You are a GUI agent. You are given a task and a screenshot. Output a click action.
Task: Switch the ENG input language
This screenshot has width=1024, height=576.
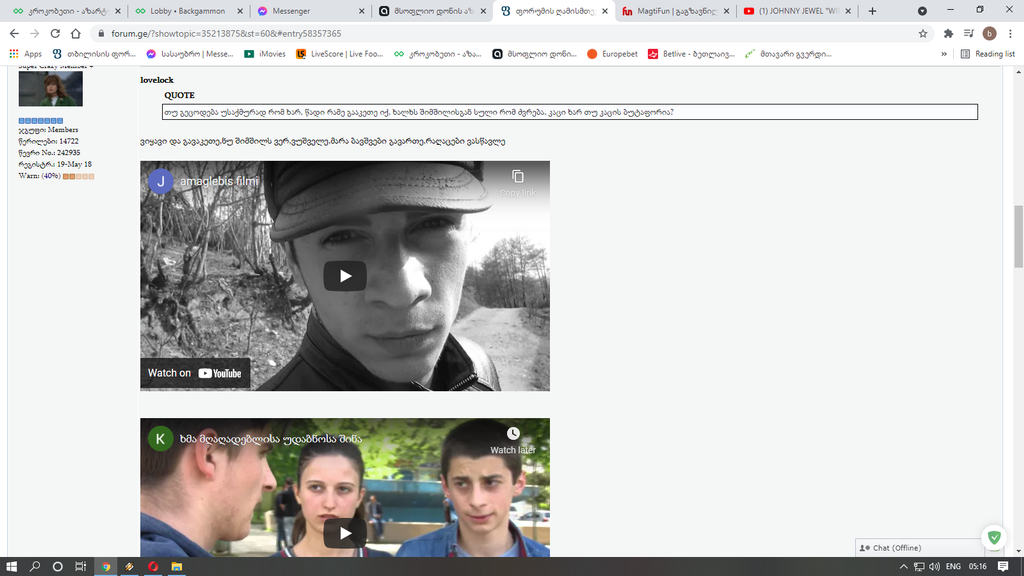click(x=953, y=566)
